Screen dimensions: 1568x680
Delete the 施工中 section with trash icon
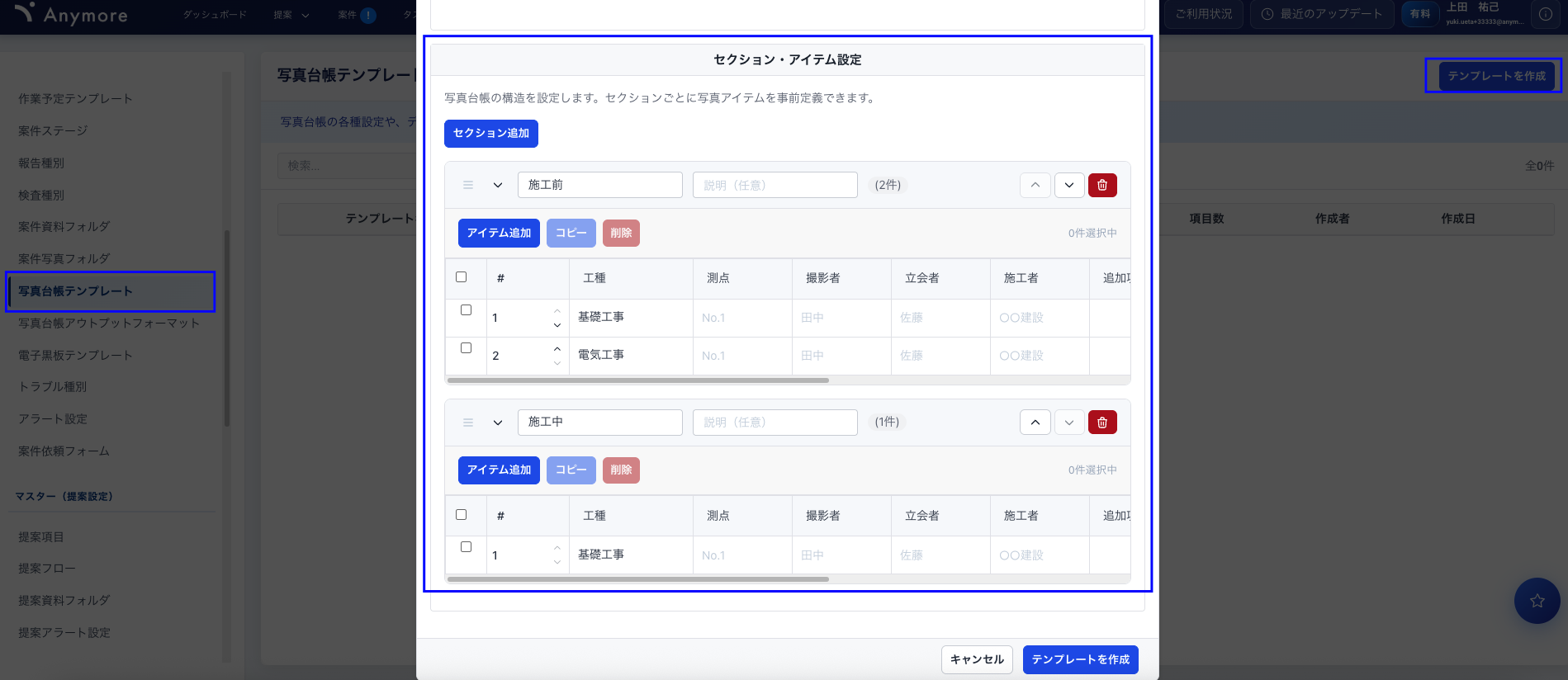pos(1101,423)
